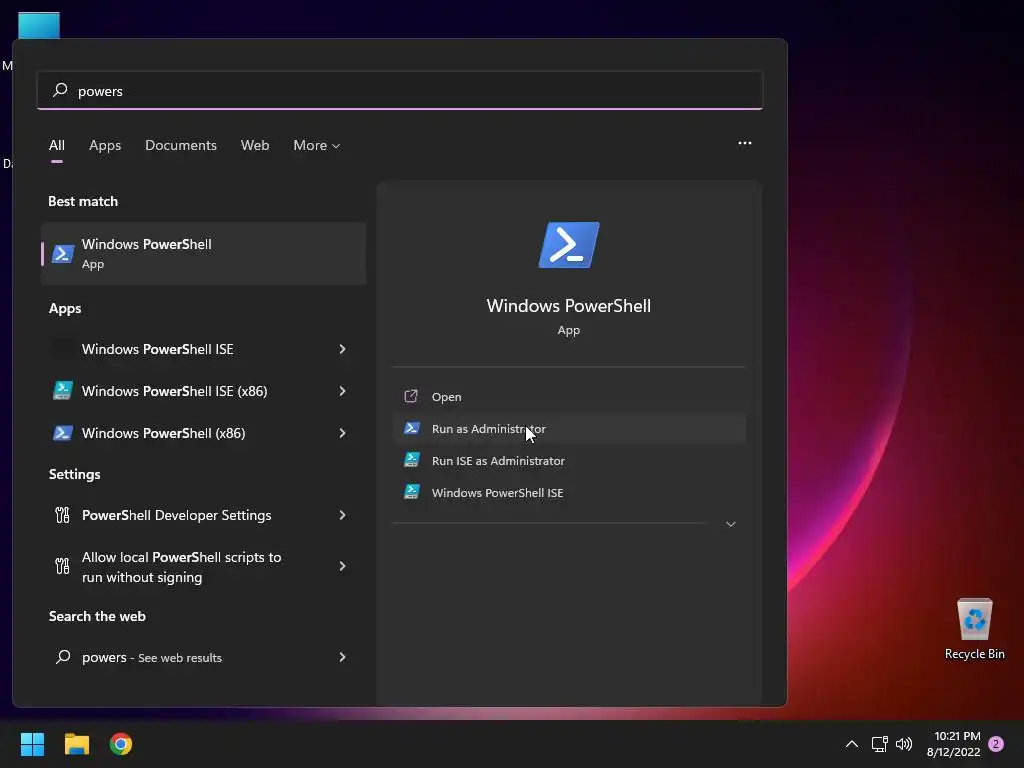
Task: Click Windows PowerShell ISE icon in details pane
Action: click(411, 492)
